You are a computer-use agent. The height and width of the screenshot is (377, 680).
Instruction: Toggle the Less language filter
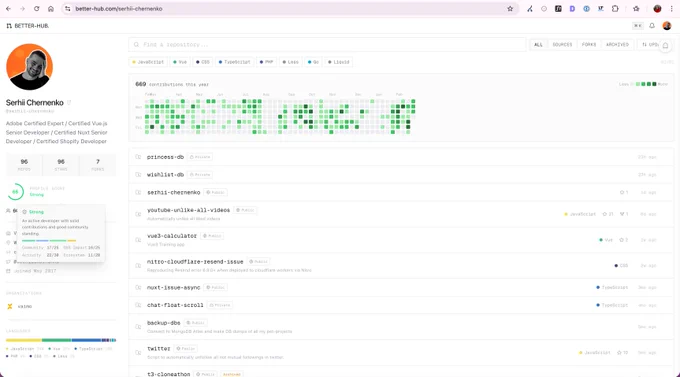(291, 62)
